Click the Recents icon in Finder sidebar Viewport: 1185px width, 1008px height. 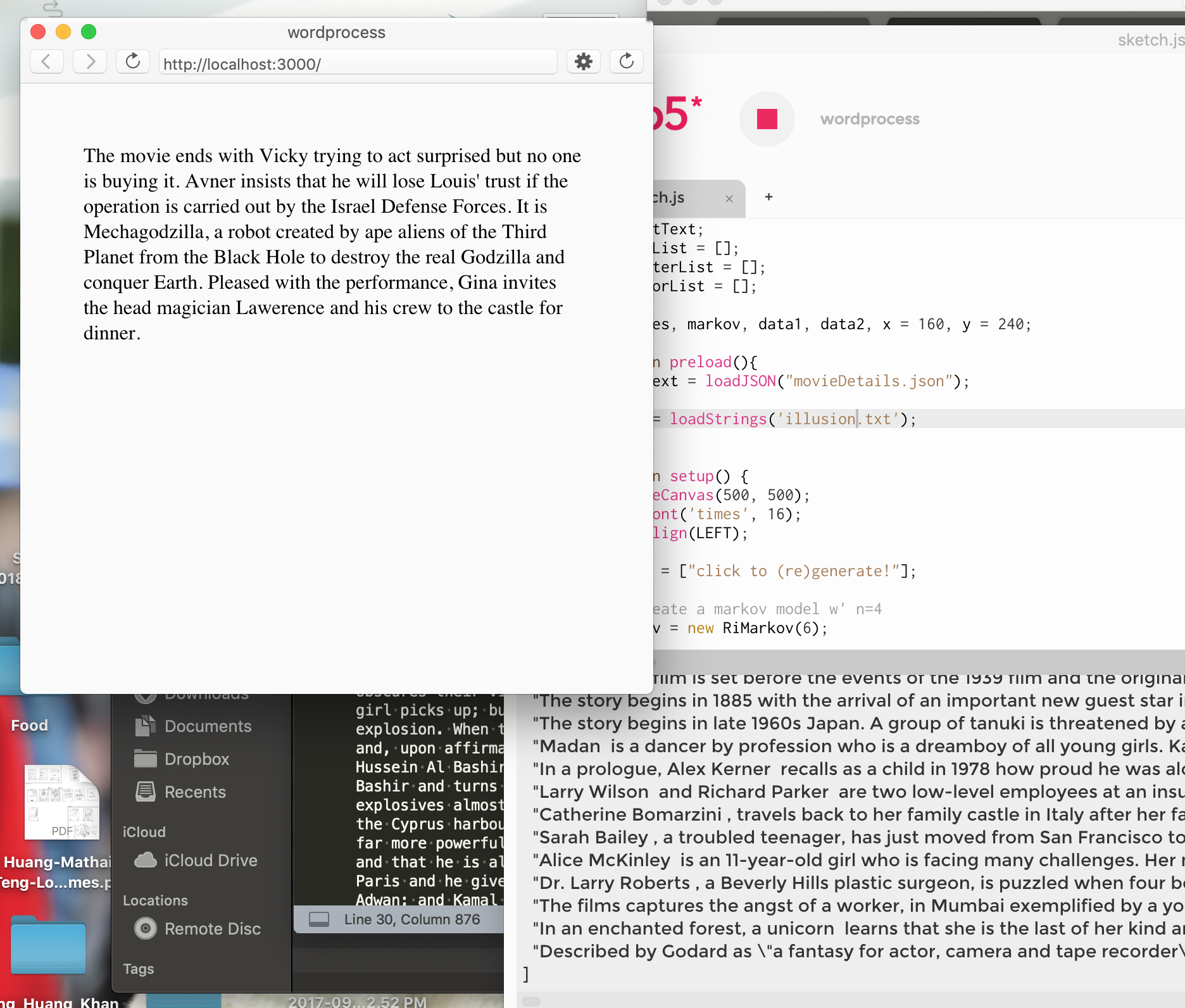(146, 791)
